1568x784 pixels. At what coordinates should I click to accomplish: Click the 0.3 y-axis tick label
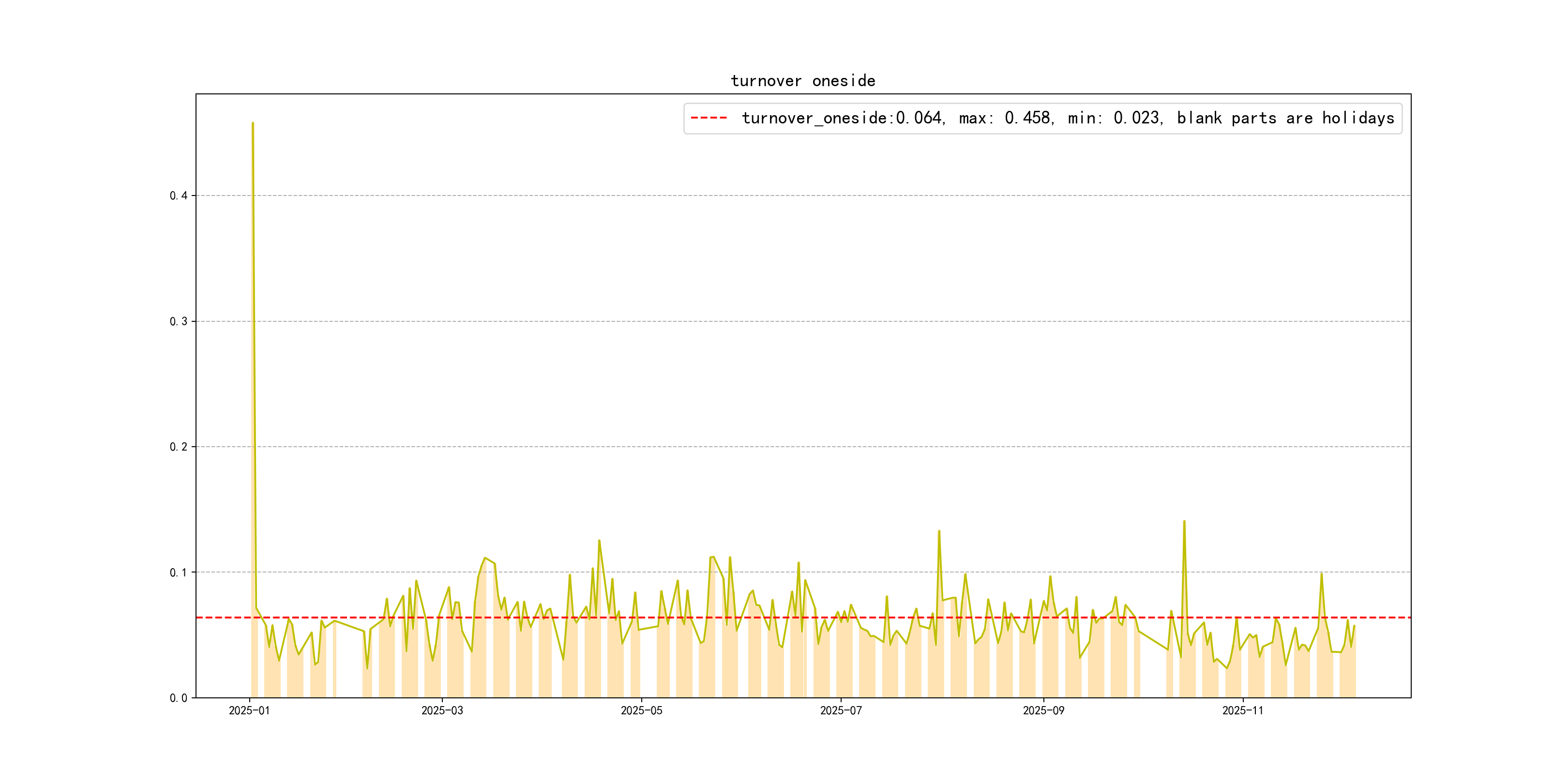[x=179, y=321]
